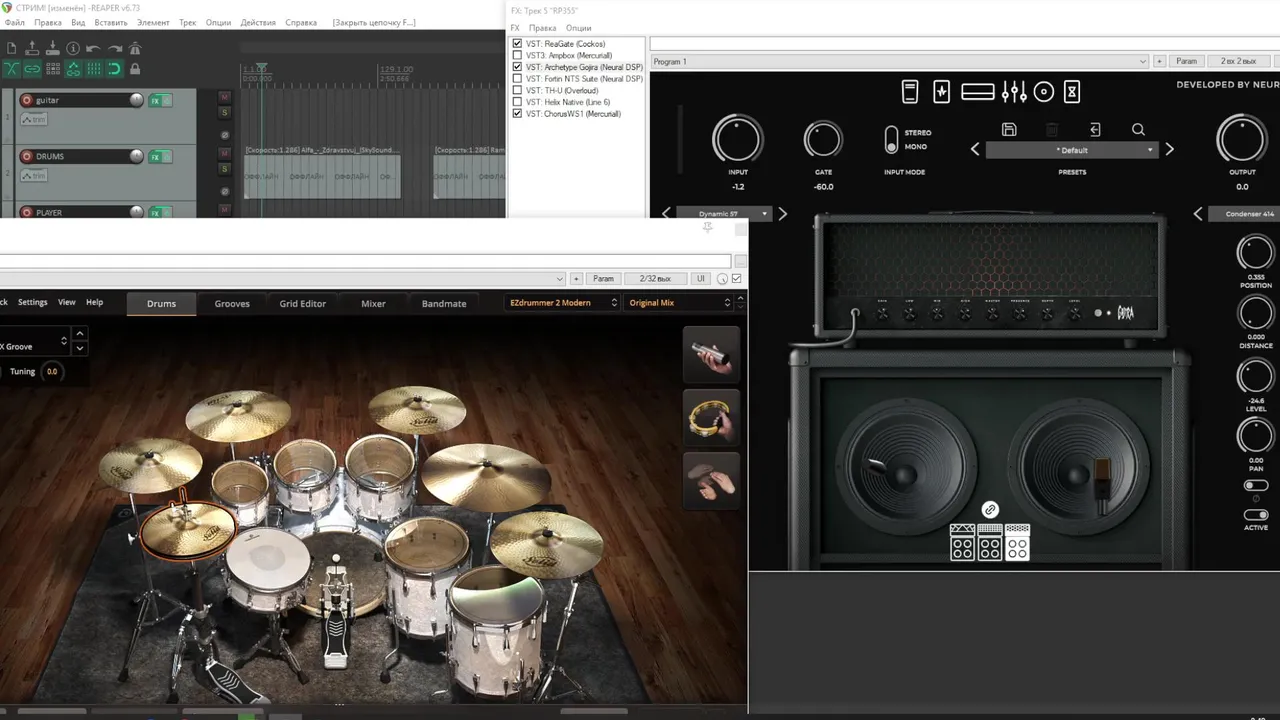1280x720 pixels.
Task: Click the link icon between cab microphones
Action: [x=990, y=509]
